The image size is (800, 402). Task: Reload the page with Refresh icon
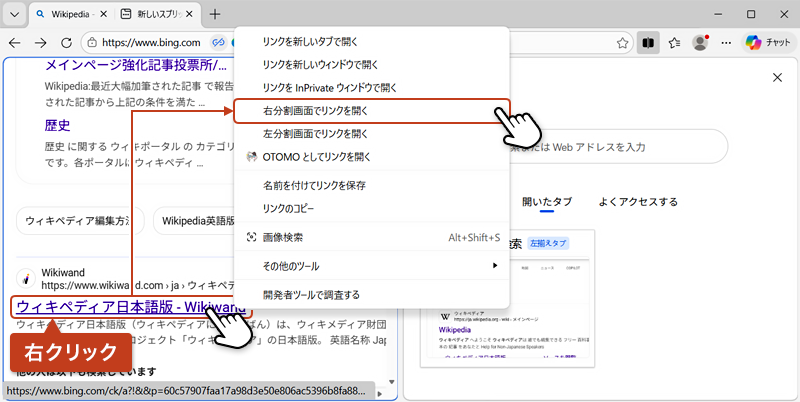67,43
